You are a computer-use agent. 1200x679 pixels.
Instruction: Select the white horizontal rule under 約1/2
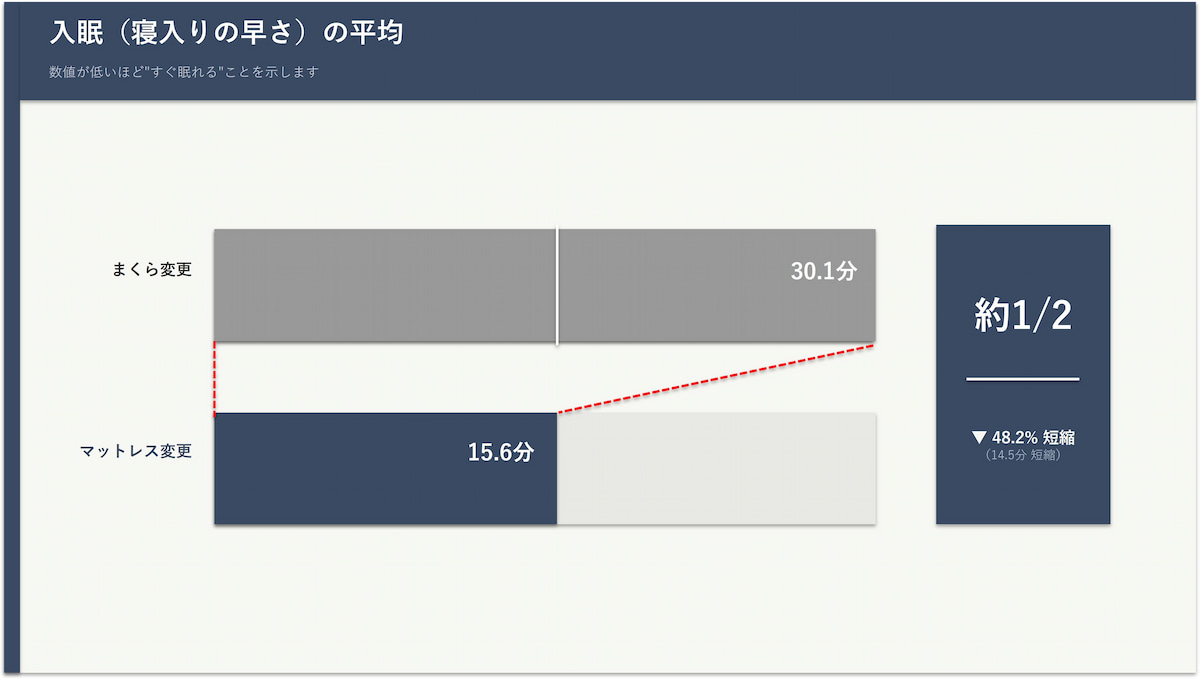coord(1023,380)
